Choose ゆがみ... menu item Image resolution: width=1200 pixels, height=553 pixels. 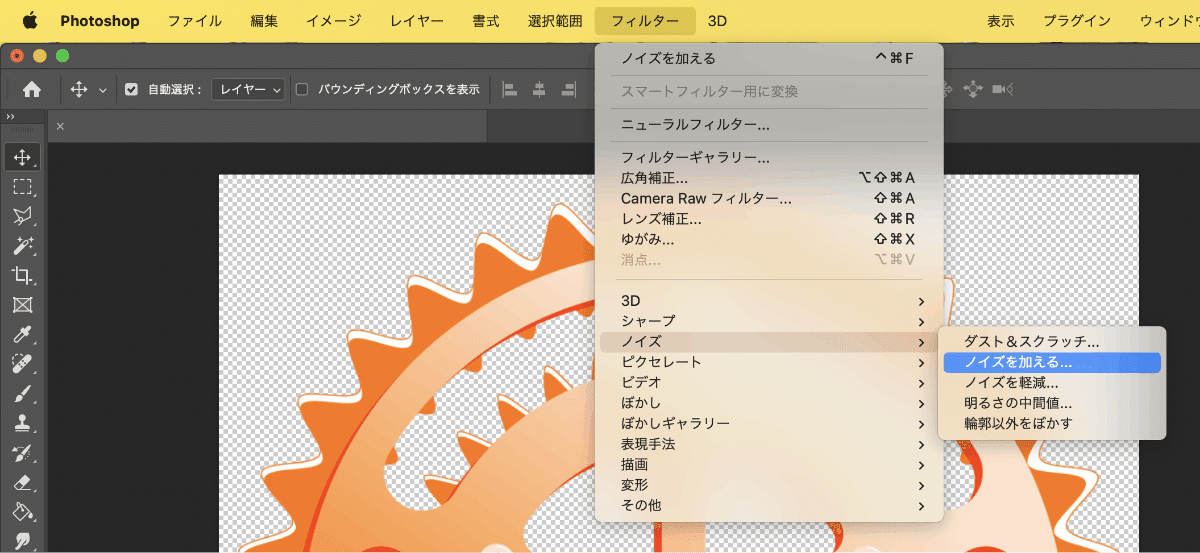[769, 239]
